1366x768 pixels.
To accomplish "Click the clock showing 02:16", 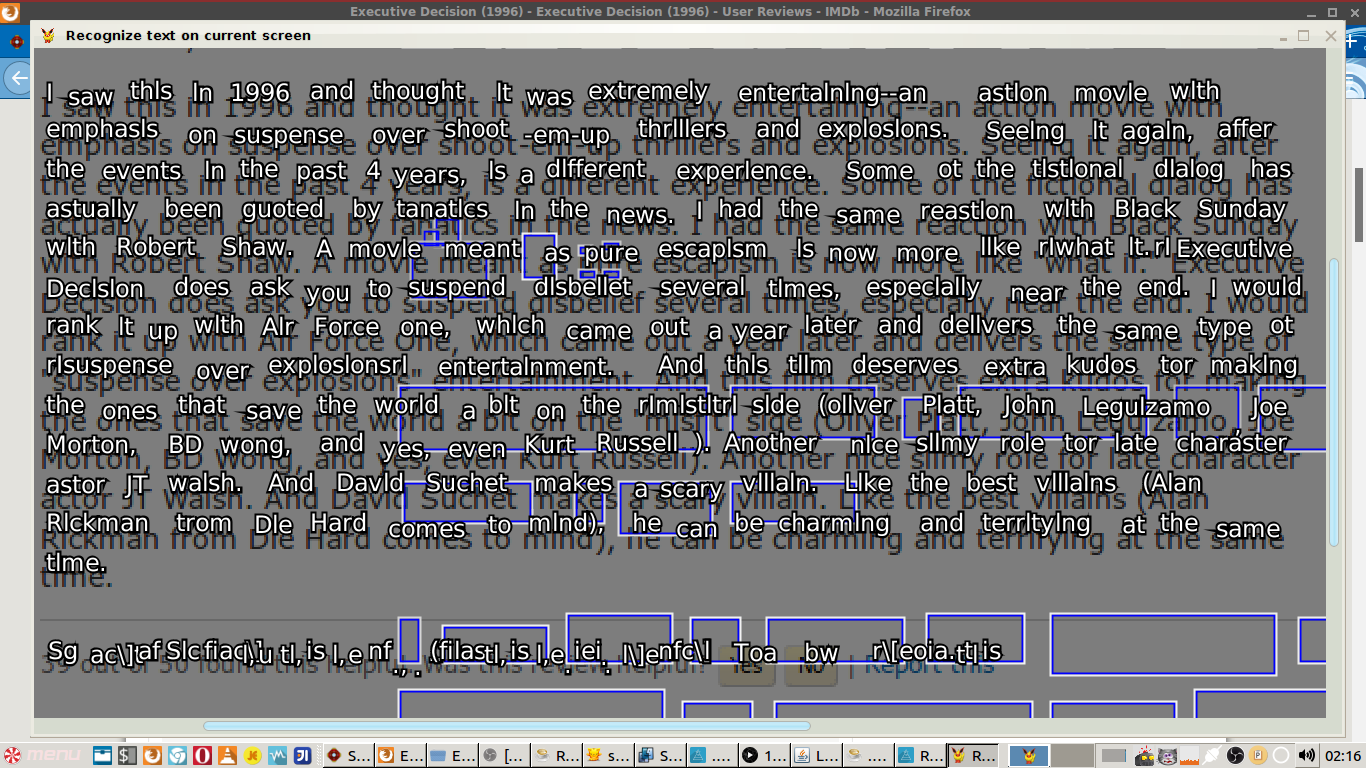I will (1342, 755).
